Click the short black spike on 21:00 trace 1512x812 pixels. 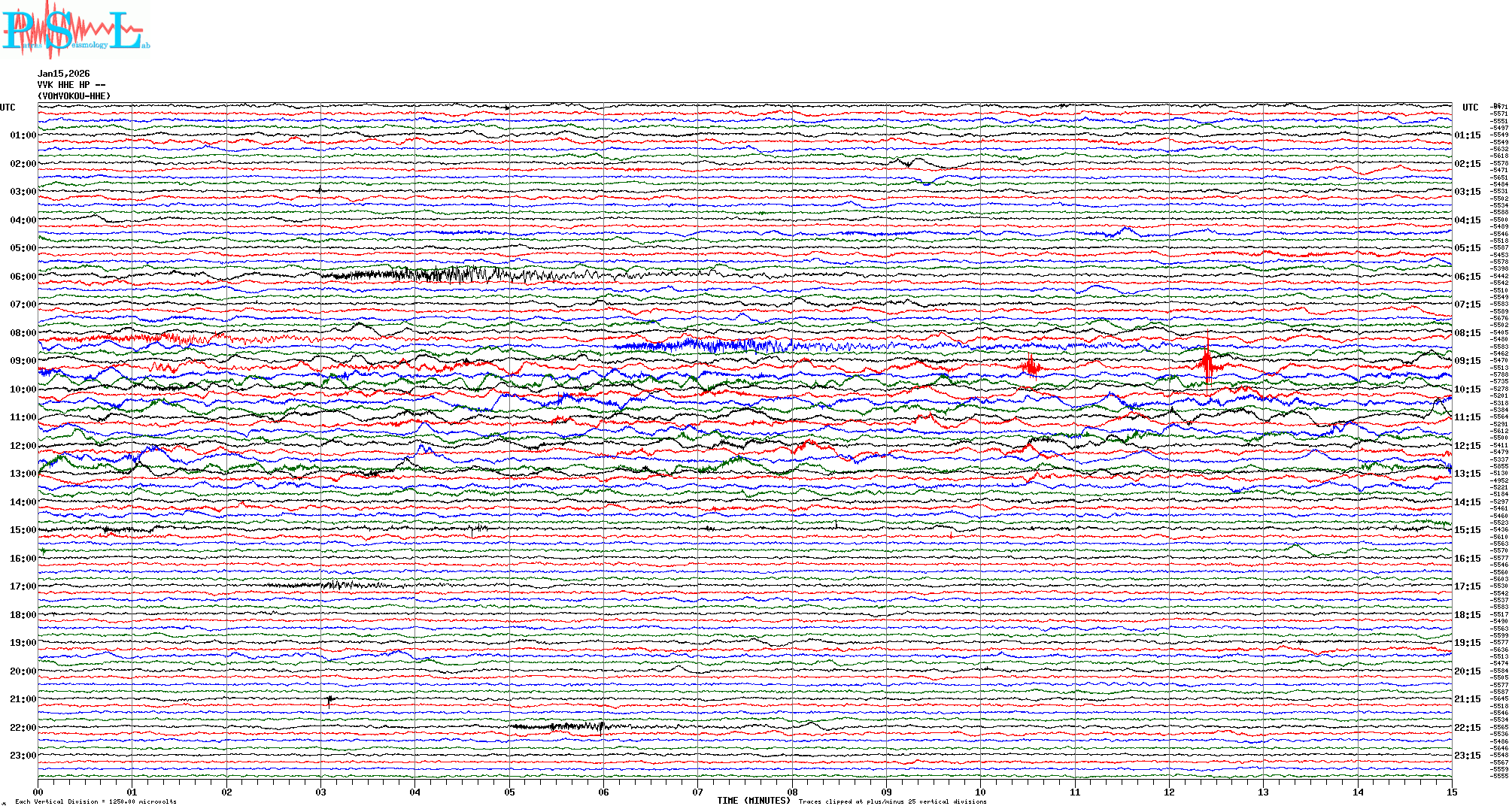(x=329, y=701)
